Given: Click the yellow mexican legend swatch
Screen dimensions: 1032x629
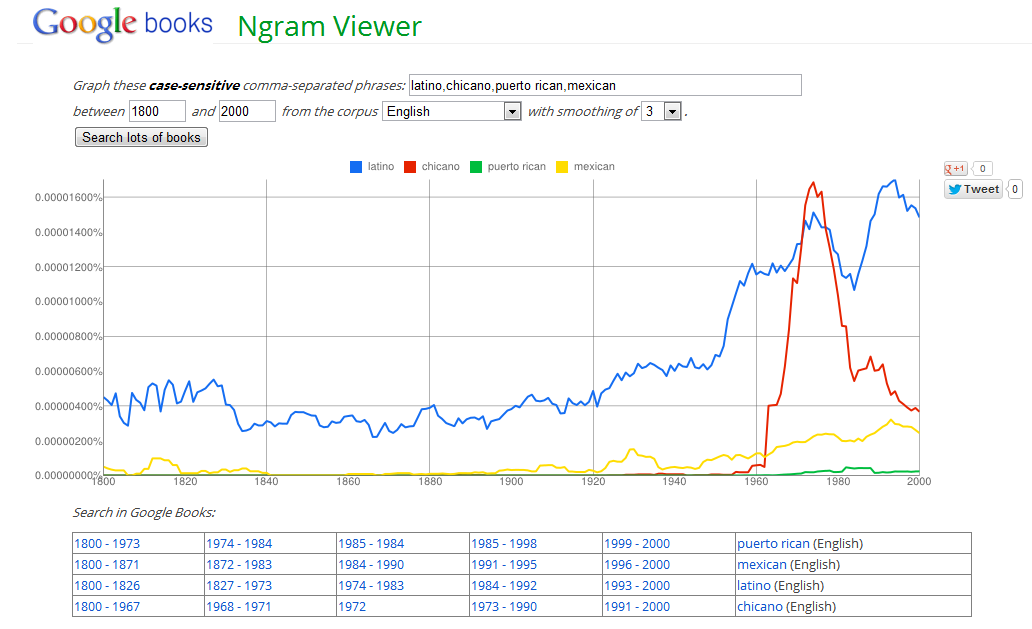Looking at the screenshot, I should tap(560, 167).
